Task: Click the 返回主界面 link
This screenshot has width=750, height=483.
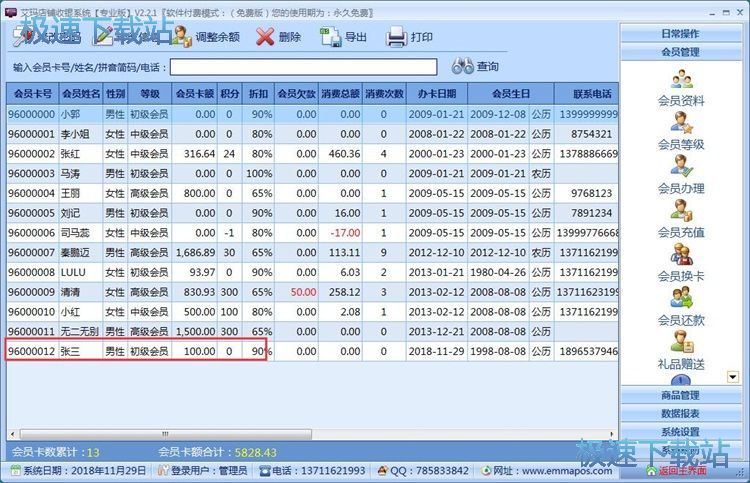Action: [683, 471]
